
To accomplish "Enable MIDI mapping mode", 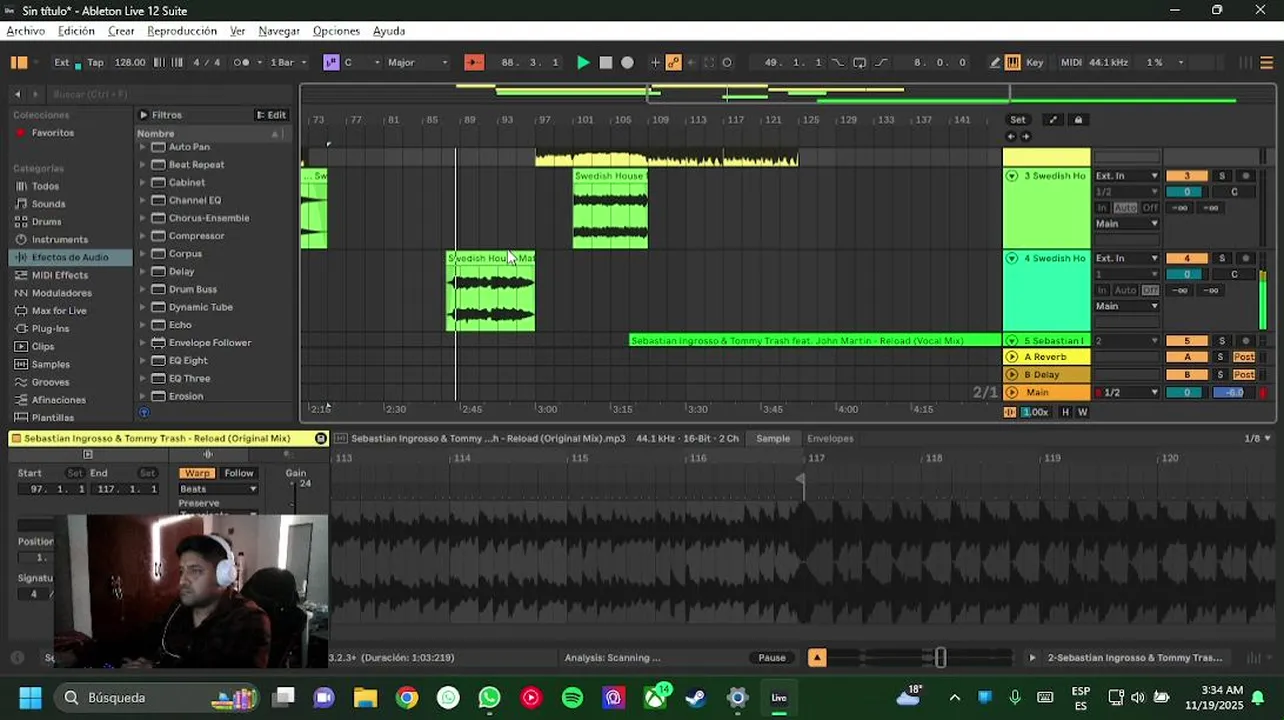I will pyautogui.click(x=1071, y=62).
